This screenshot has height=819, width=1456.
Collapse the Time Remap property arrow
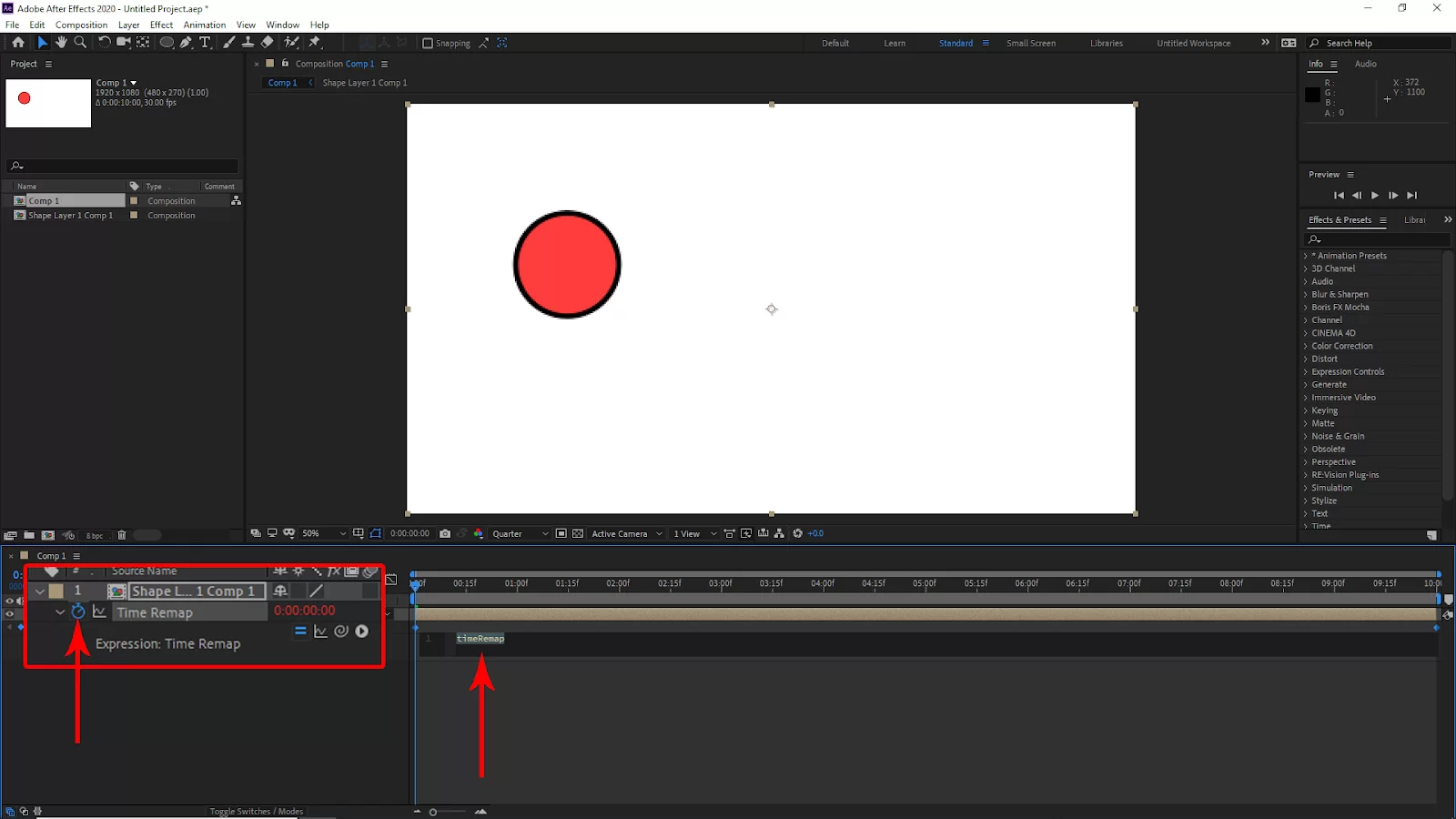pyautogui.click(x=60, y=612)
